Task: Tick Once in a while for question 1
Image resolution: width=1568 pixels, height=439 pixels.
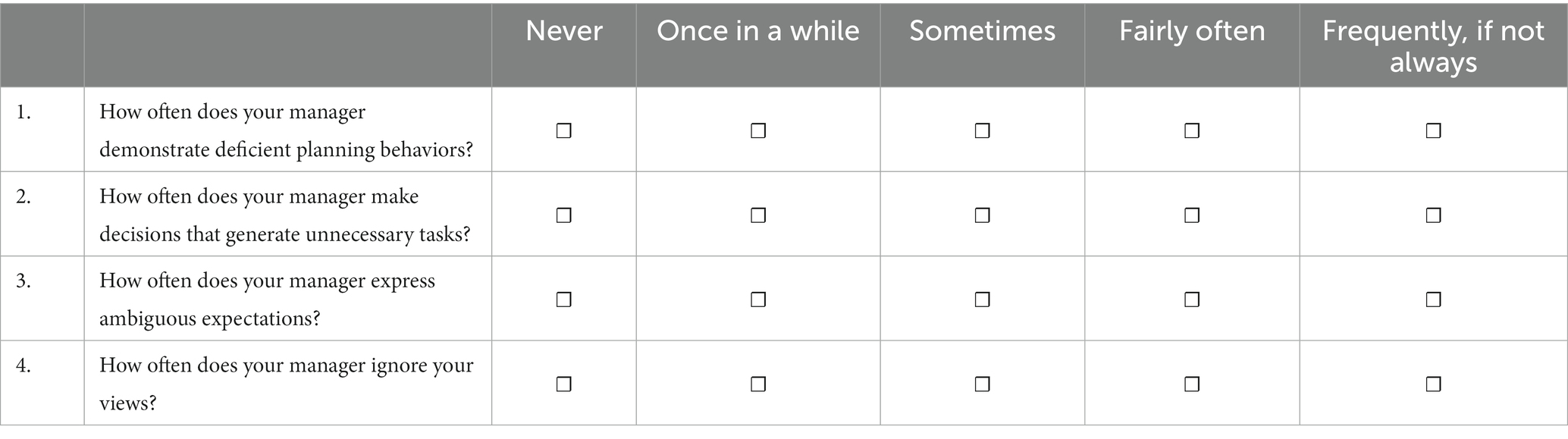Action: (x=758, y=131)
